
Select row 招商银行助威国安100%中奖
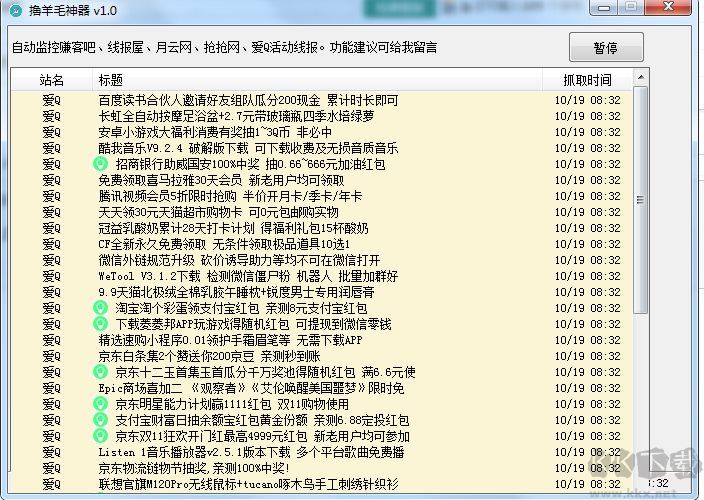322,164
